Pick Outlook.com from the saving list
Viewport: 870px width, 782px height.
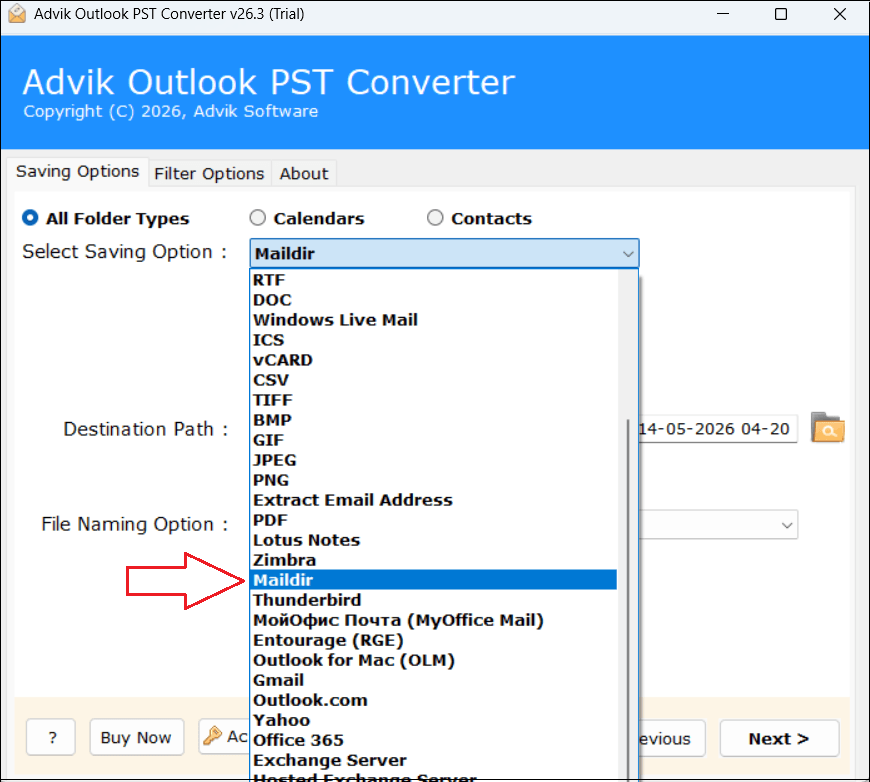coord(433,699)
